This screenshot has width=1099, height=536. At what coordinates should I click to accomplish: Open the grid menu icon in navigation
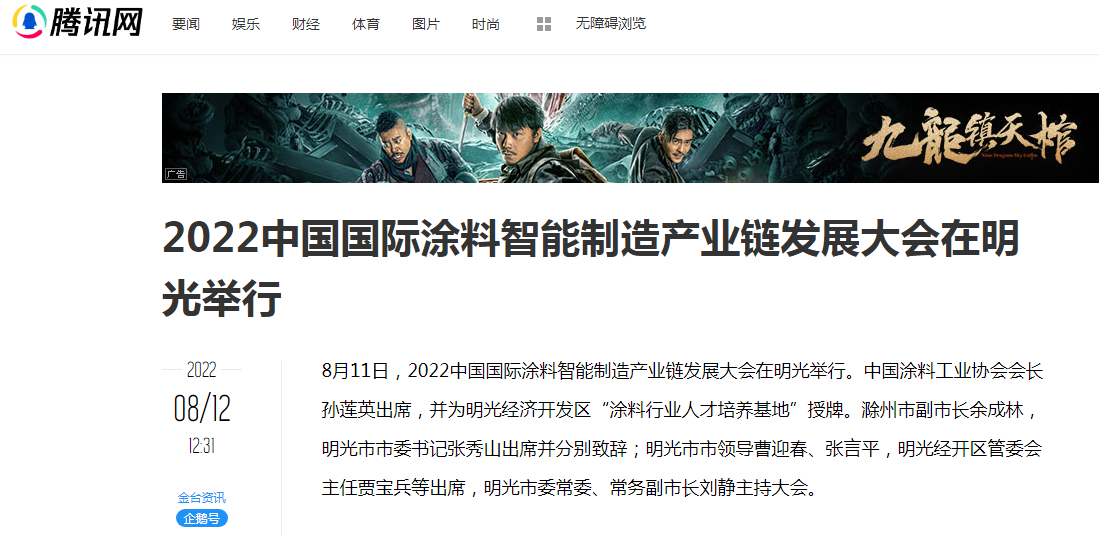(x=544, y=25)
